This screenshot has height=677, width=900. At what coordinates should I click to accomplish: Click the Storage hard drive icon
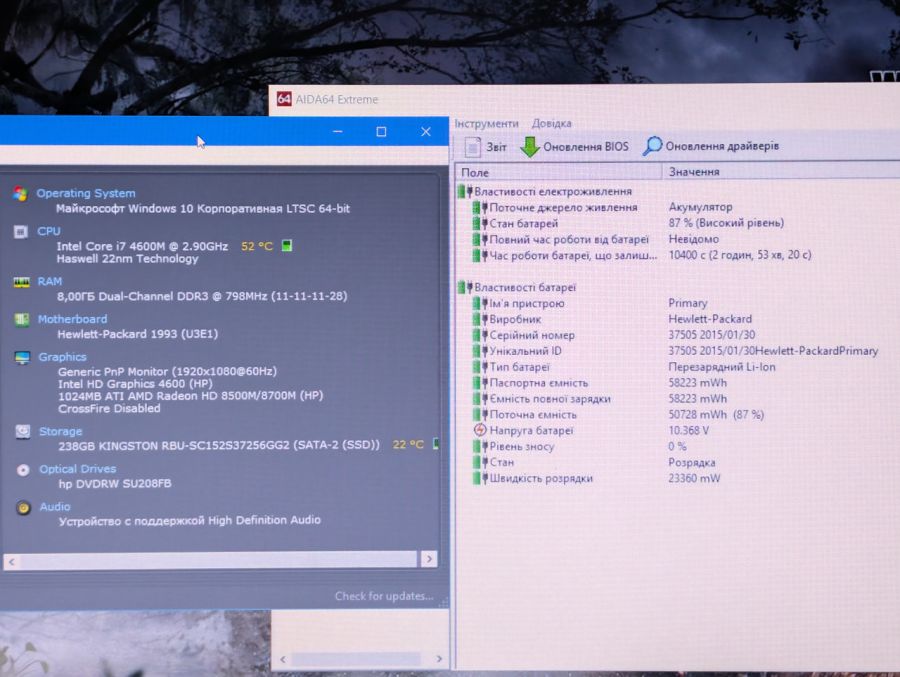click(23, 431)
